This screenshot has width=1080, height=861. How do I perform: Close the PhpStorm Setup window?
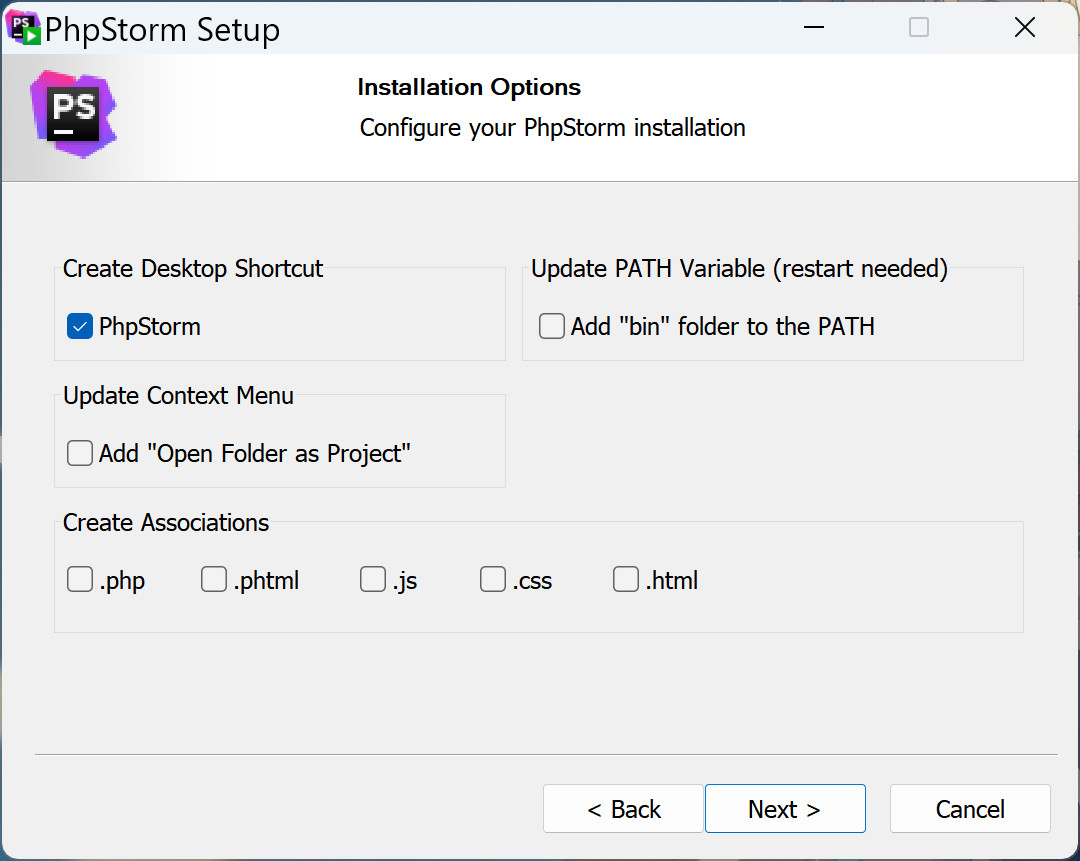point(1025,28)
